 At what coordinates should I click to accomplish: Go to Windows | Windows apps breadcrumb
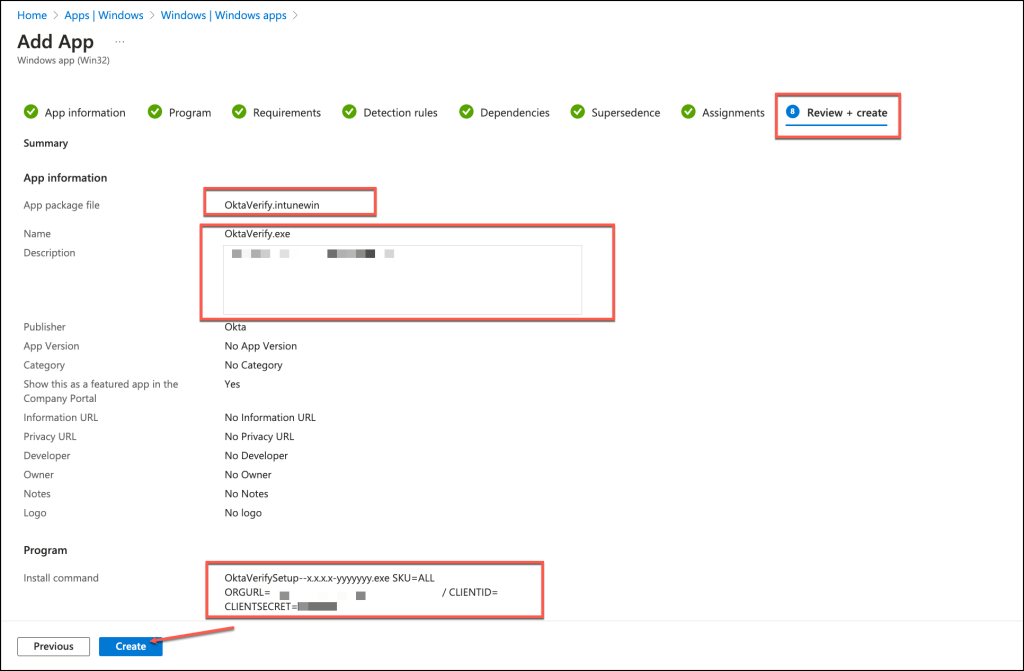pyautogui.click(x=223, y=15)
